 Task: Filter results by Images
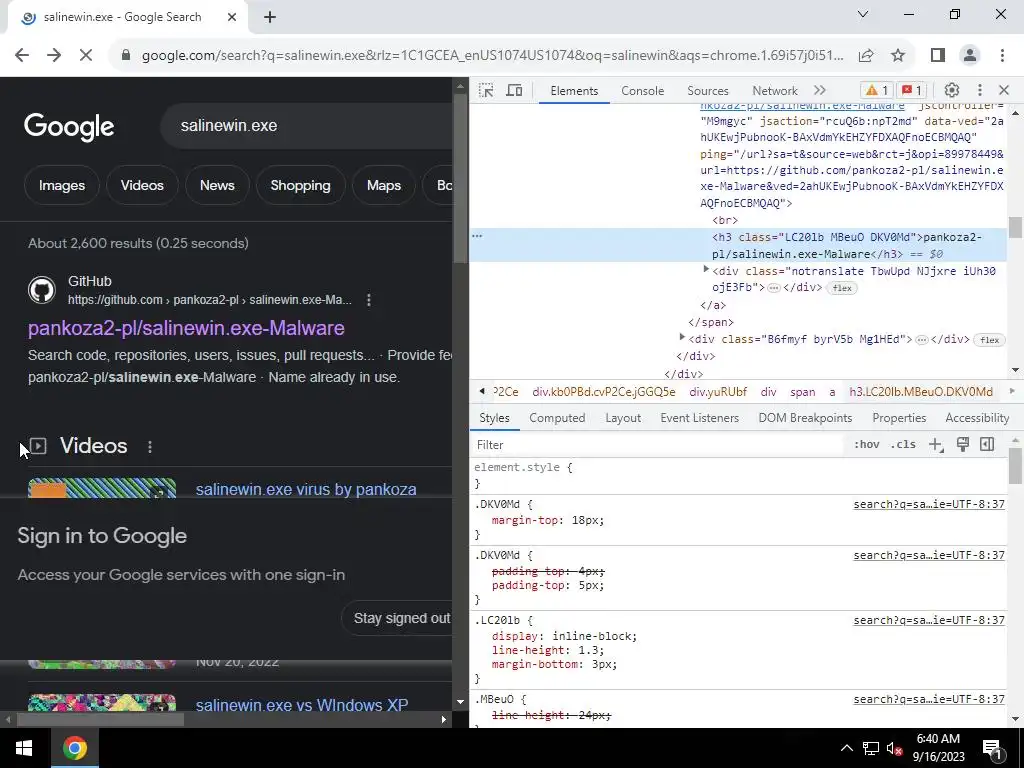coord(62,185)
